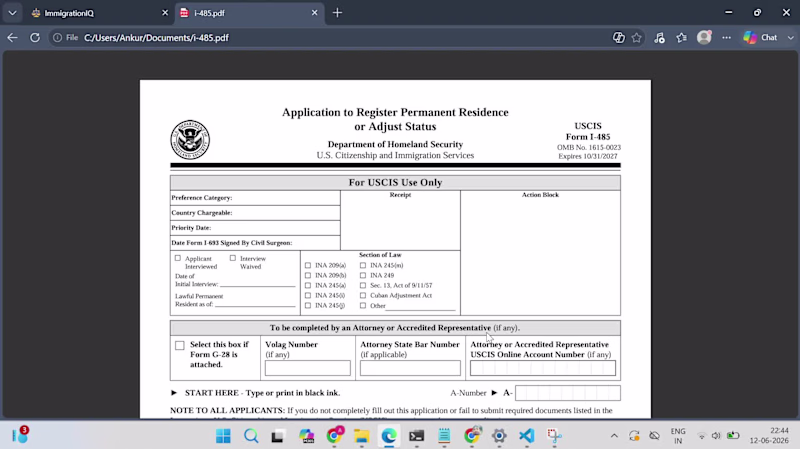Tick the INA 245(a) checkbox

[308, 285]
